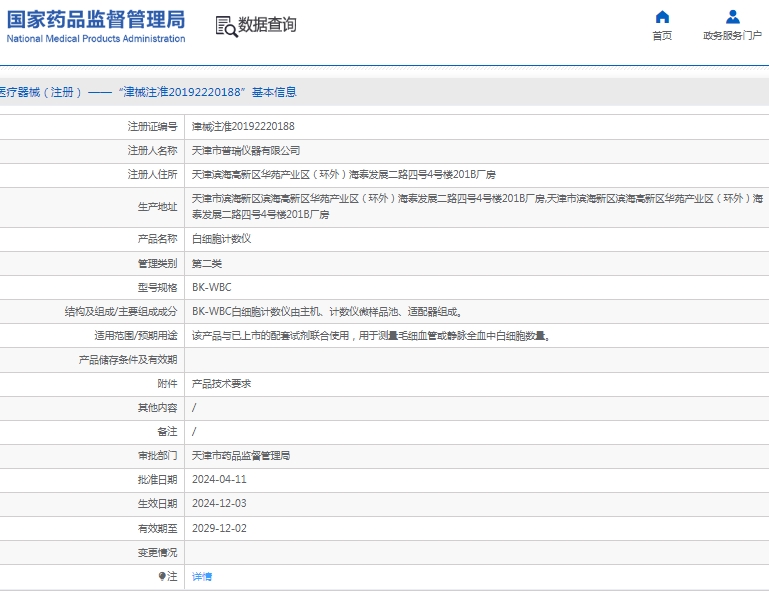
Task: Click National Medical Products Administration subtitle
Action: tap(96, 39)
